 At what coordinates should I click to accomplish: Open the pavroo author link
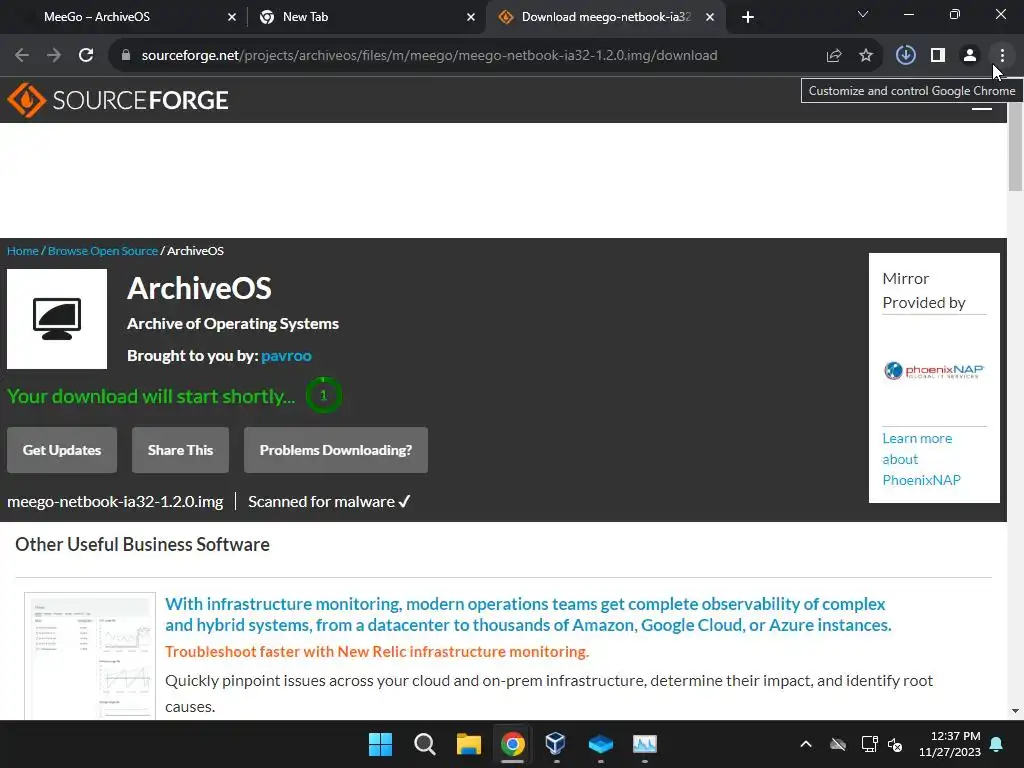[x=286, y=356]
